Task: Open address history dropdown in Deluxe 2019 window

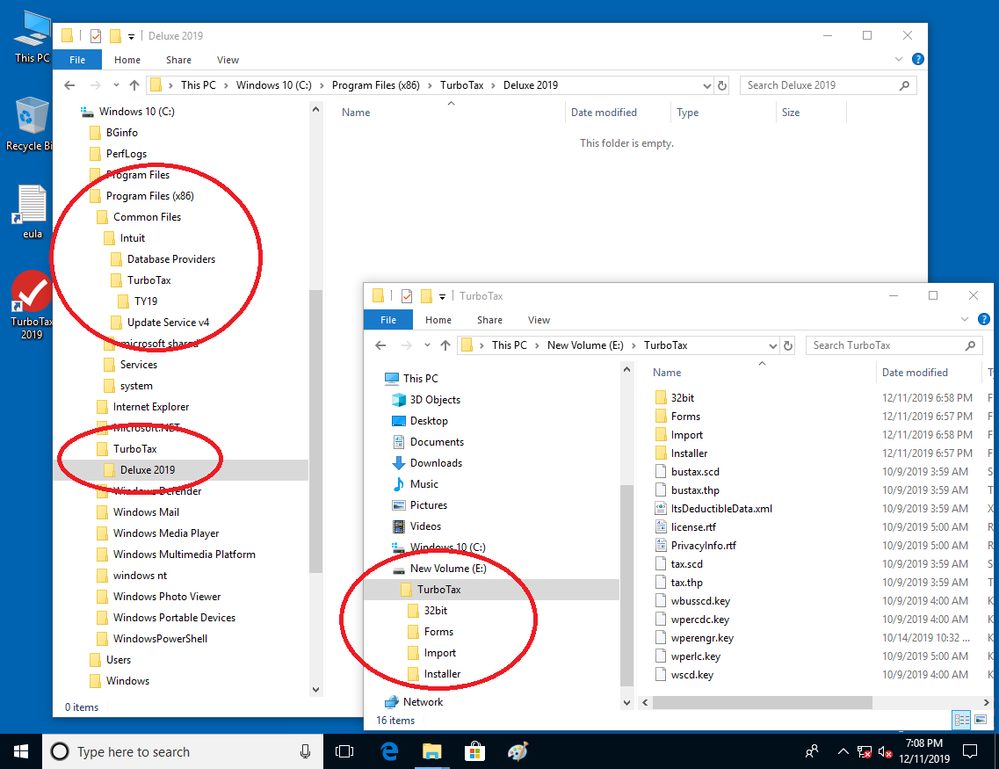Action: pos(707,85)
